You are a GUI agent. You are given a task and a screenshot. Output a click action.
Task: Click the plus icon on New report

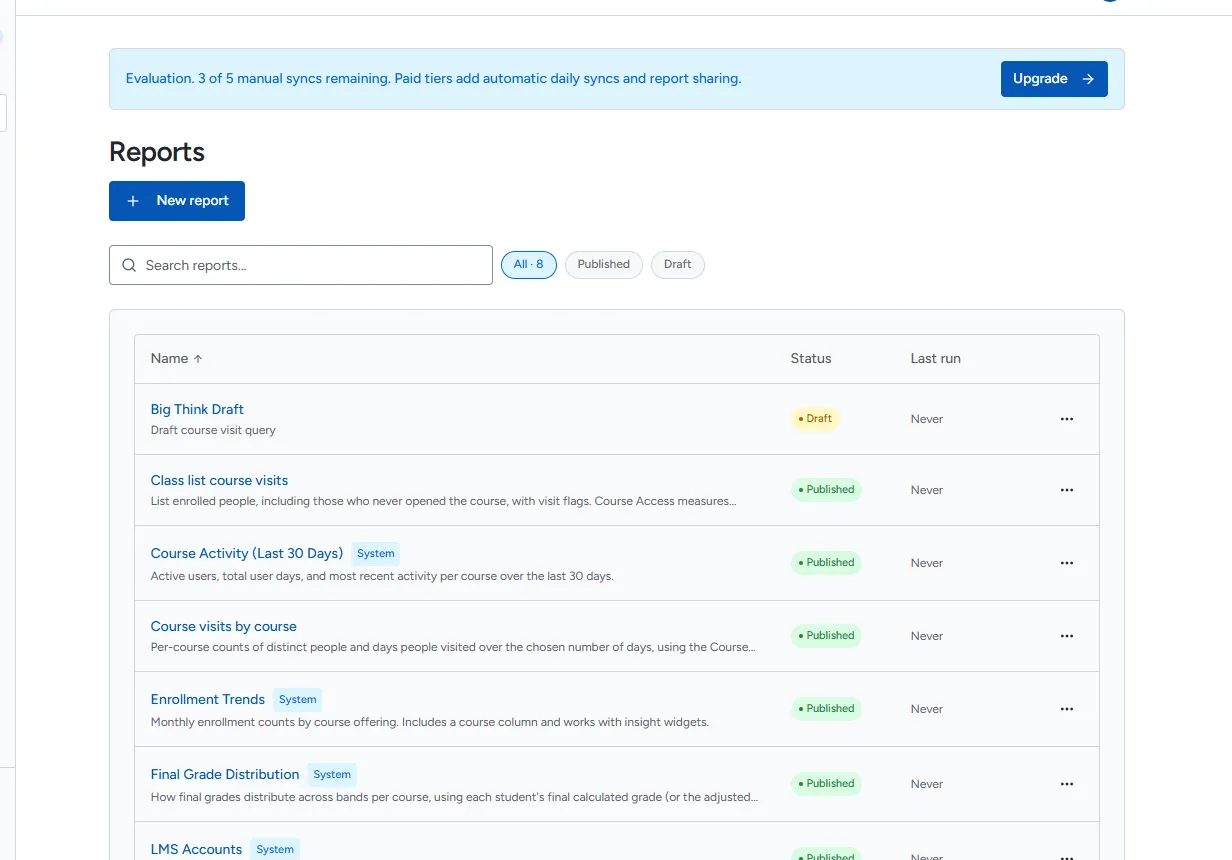click(x=133, y=201)
